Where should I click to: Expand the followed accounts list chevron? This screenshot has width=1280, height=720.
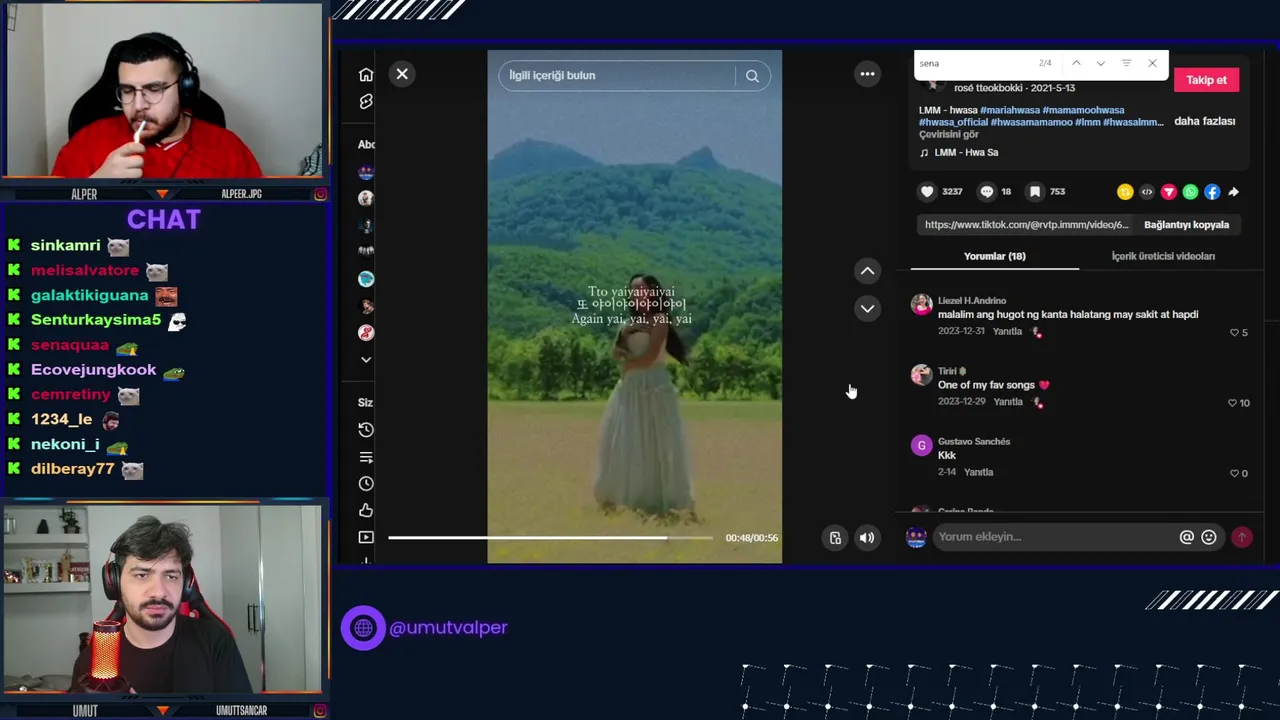pyautogui.click(x=366, y=360)
